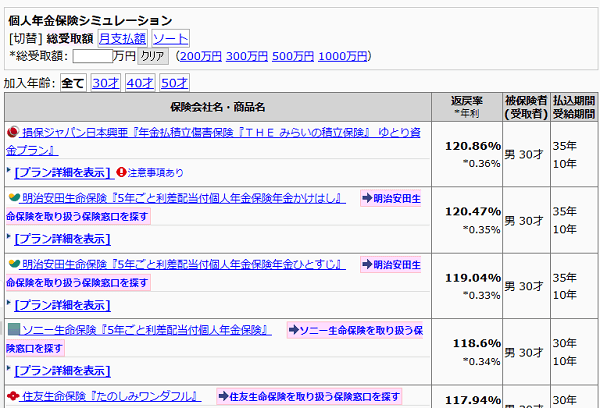Expand プラン詳細を表示 for ソニー生命 plan
This screenshot has height=408, width=600.
point(62,370)
